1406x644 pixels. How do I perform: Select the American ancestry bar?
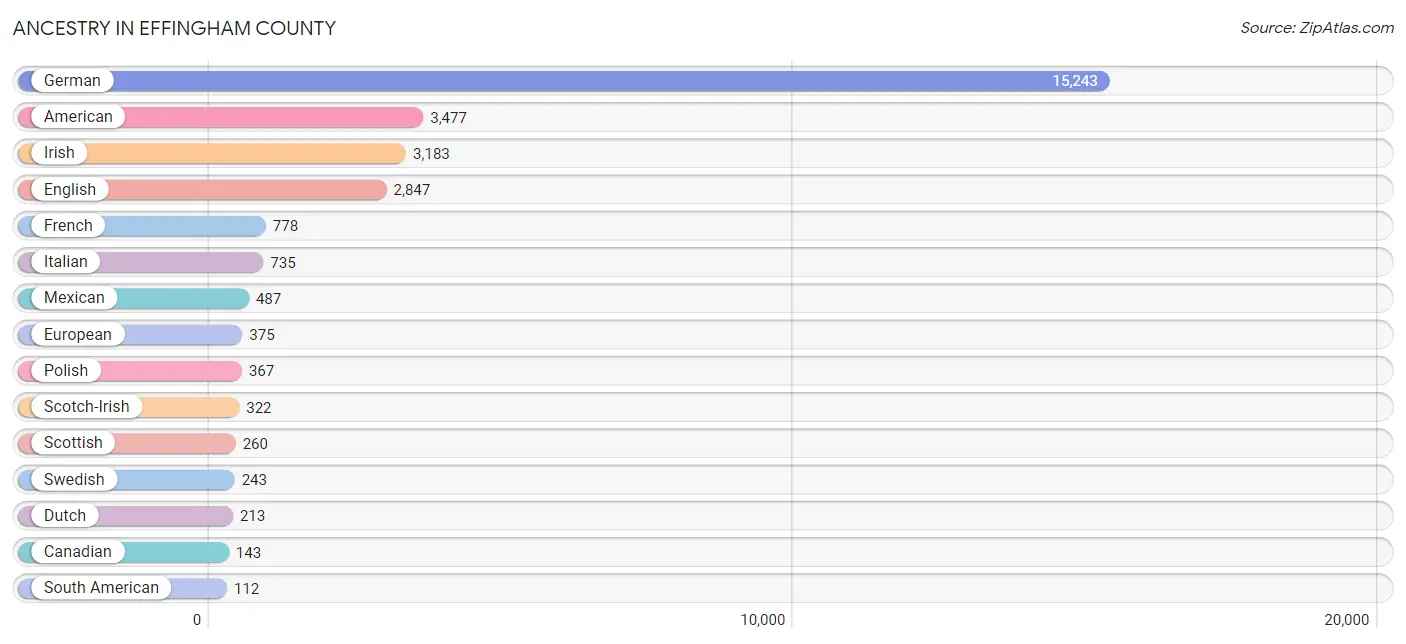(221, 117)
